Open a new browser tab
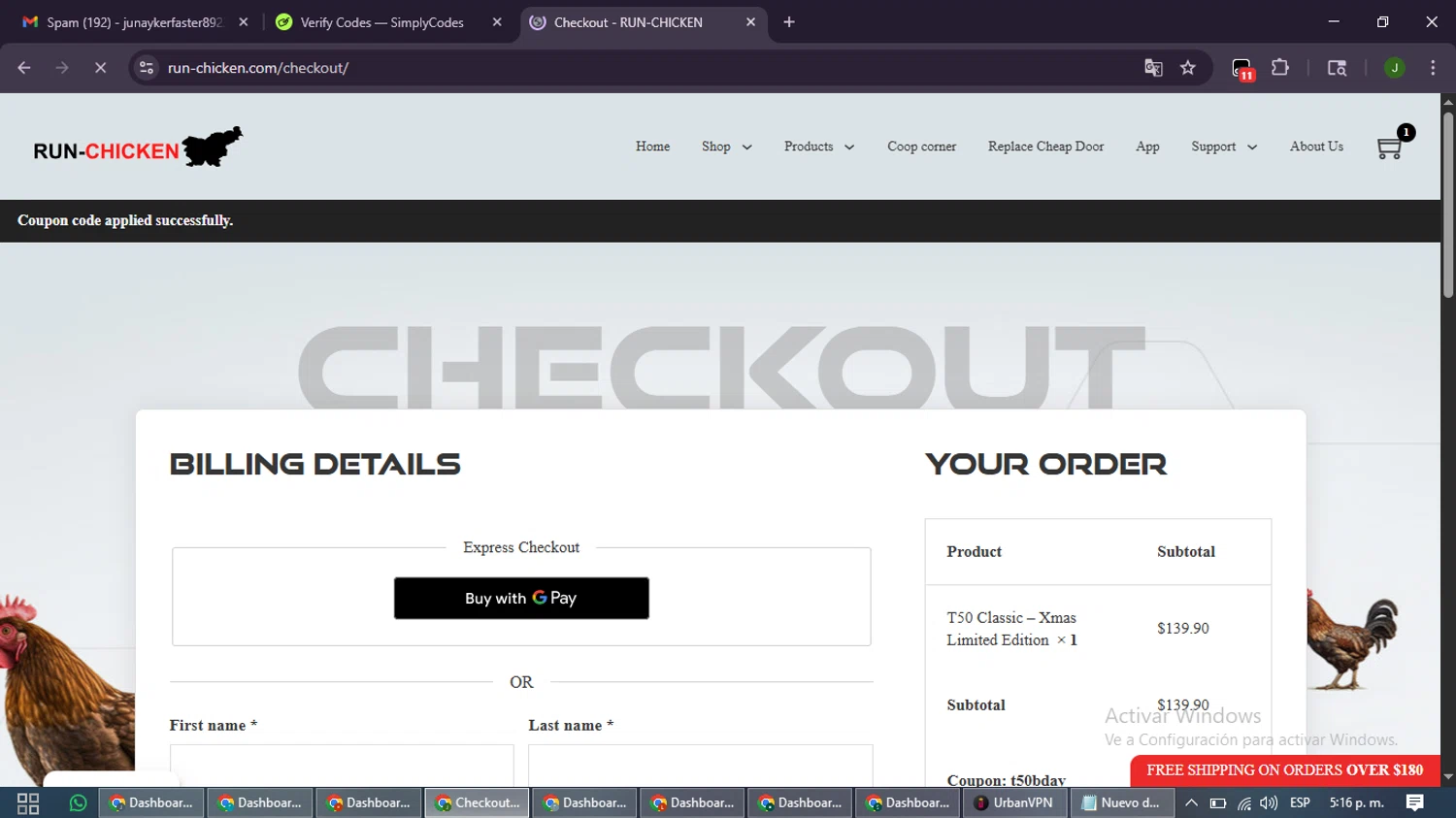The image size is (1456, 818). pyautogui.click(x=789, y=22)
